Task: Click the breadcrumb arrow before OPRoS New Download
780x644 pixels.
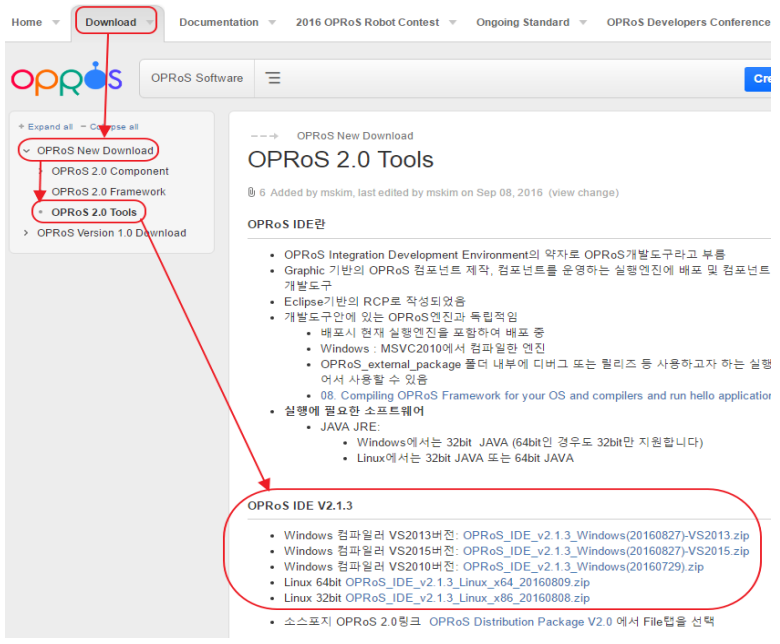Action: tap(264, 136)
